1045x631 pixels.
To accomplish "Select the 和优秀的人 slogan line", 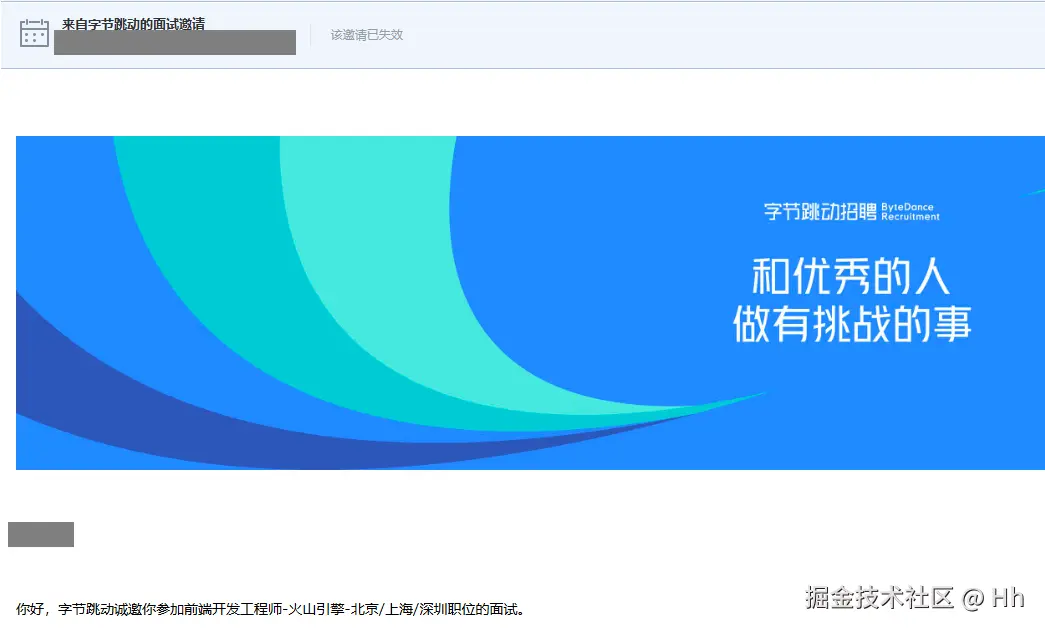I will (x=851, y=276).
